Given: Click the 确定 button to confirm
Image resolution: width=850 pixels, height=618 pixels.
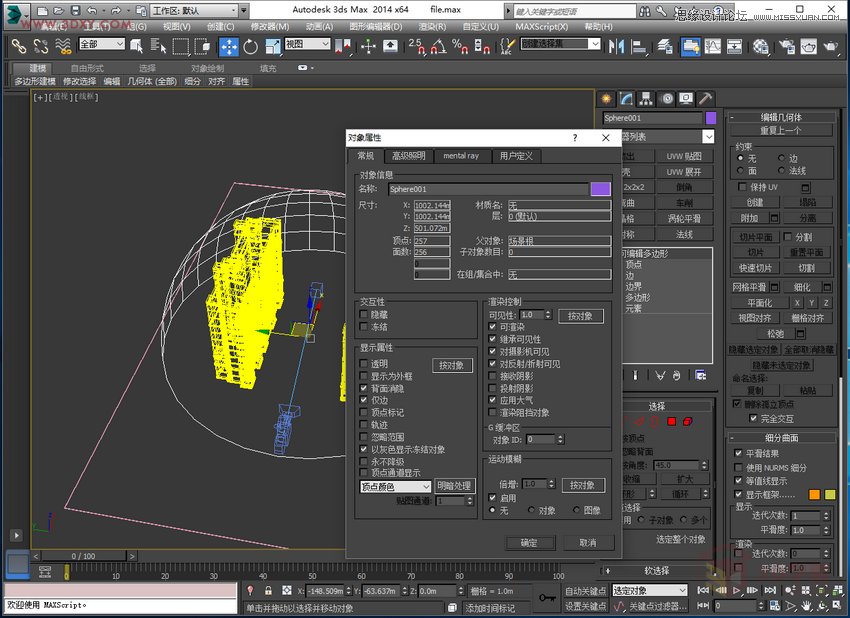Looking at the screenshot, I should [x=530, y=542].
